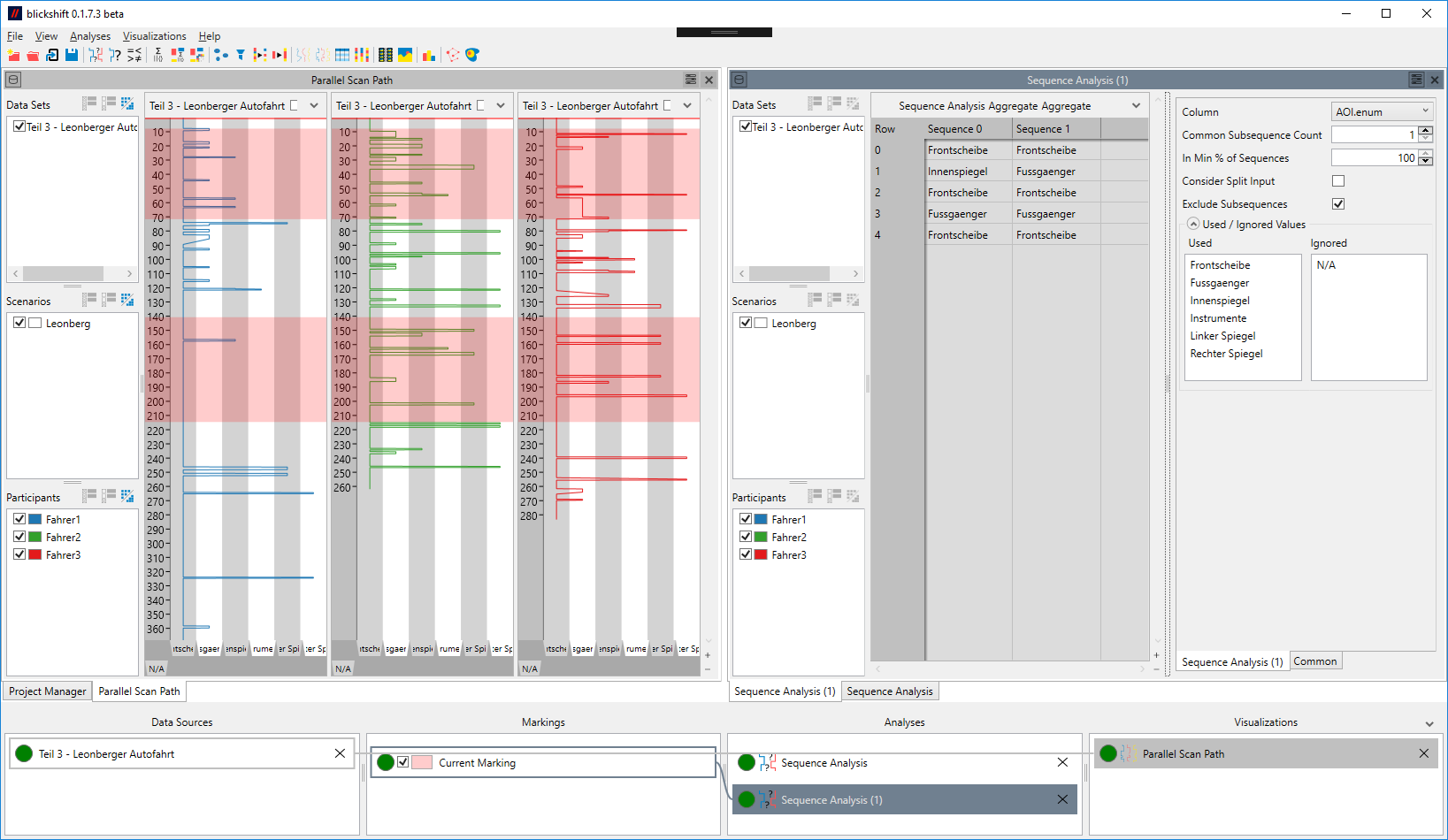This screenshot has height=840, width=1448.
Task: Switch to the Project Manager tab
Action: [x=48, y=691]
